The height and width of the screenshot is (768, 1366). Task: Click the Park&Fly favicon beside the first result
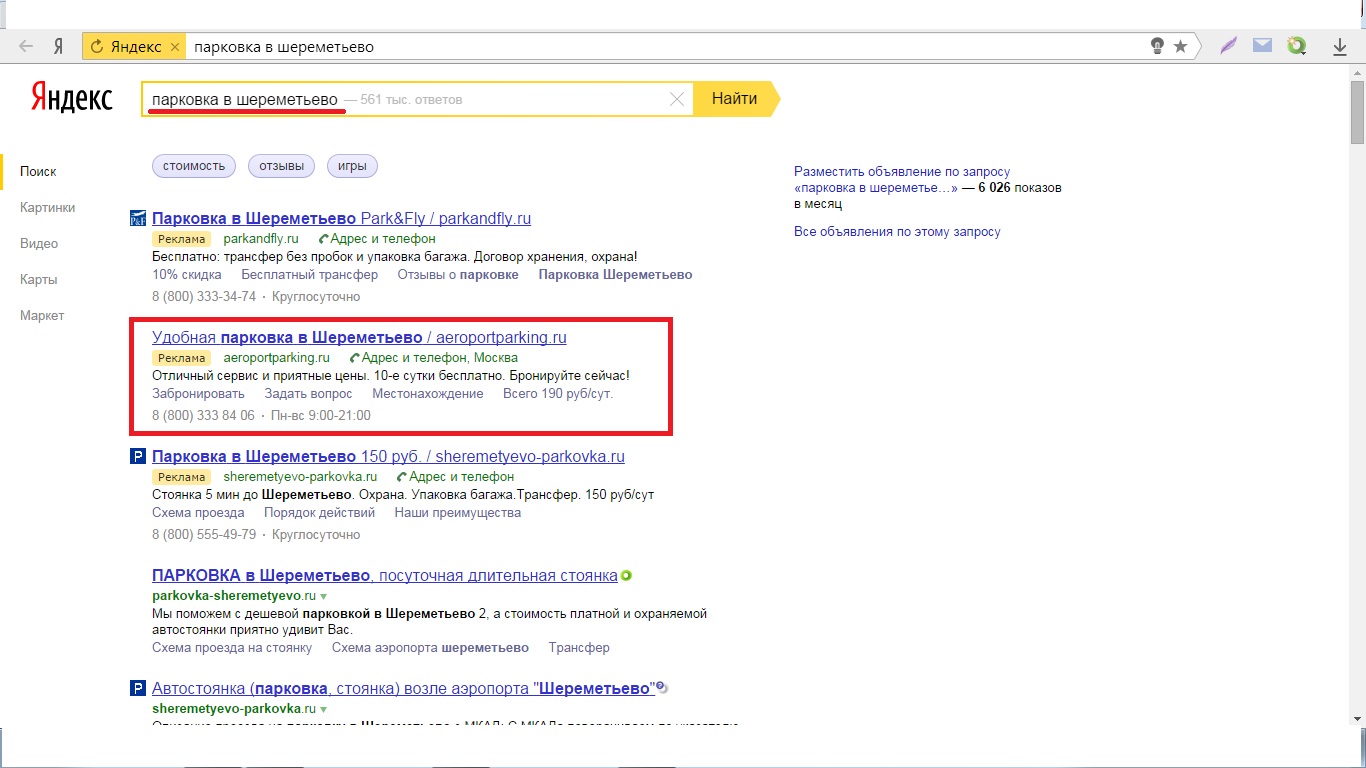pos(138,219)
